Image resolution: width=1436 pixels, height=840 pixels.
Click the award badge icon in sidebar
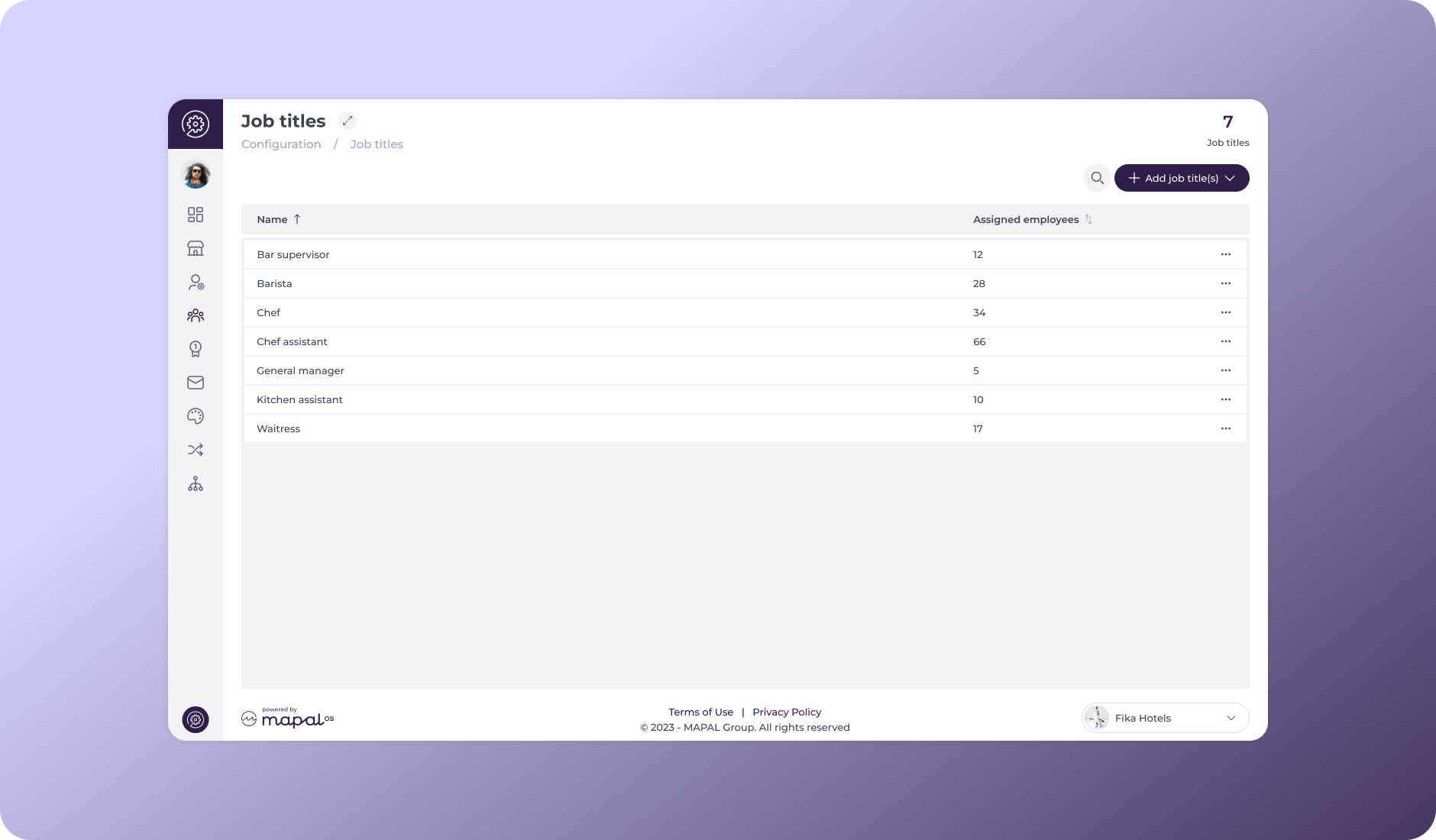tap(196, 349)
